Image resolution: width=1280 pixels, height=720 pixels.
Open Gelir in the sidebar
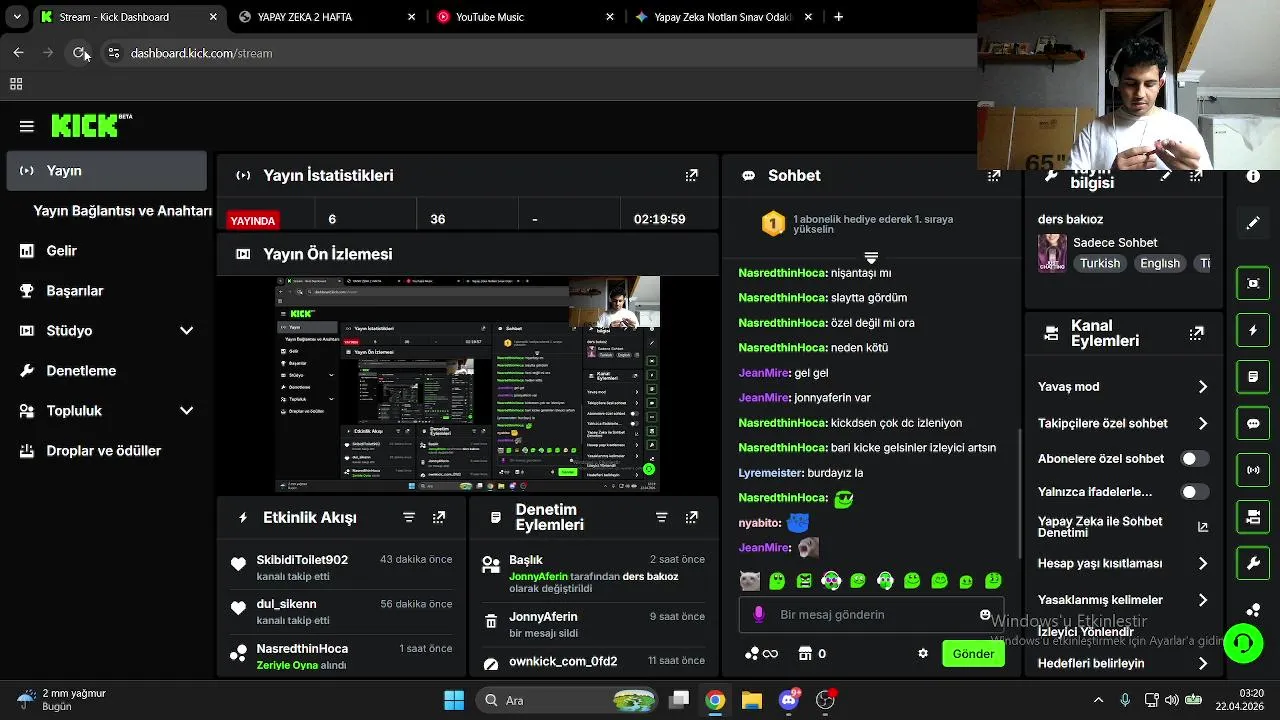(106, 251)
